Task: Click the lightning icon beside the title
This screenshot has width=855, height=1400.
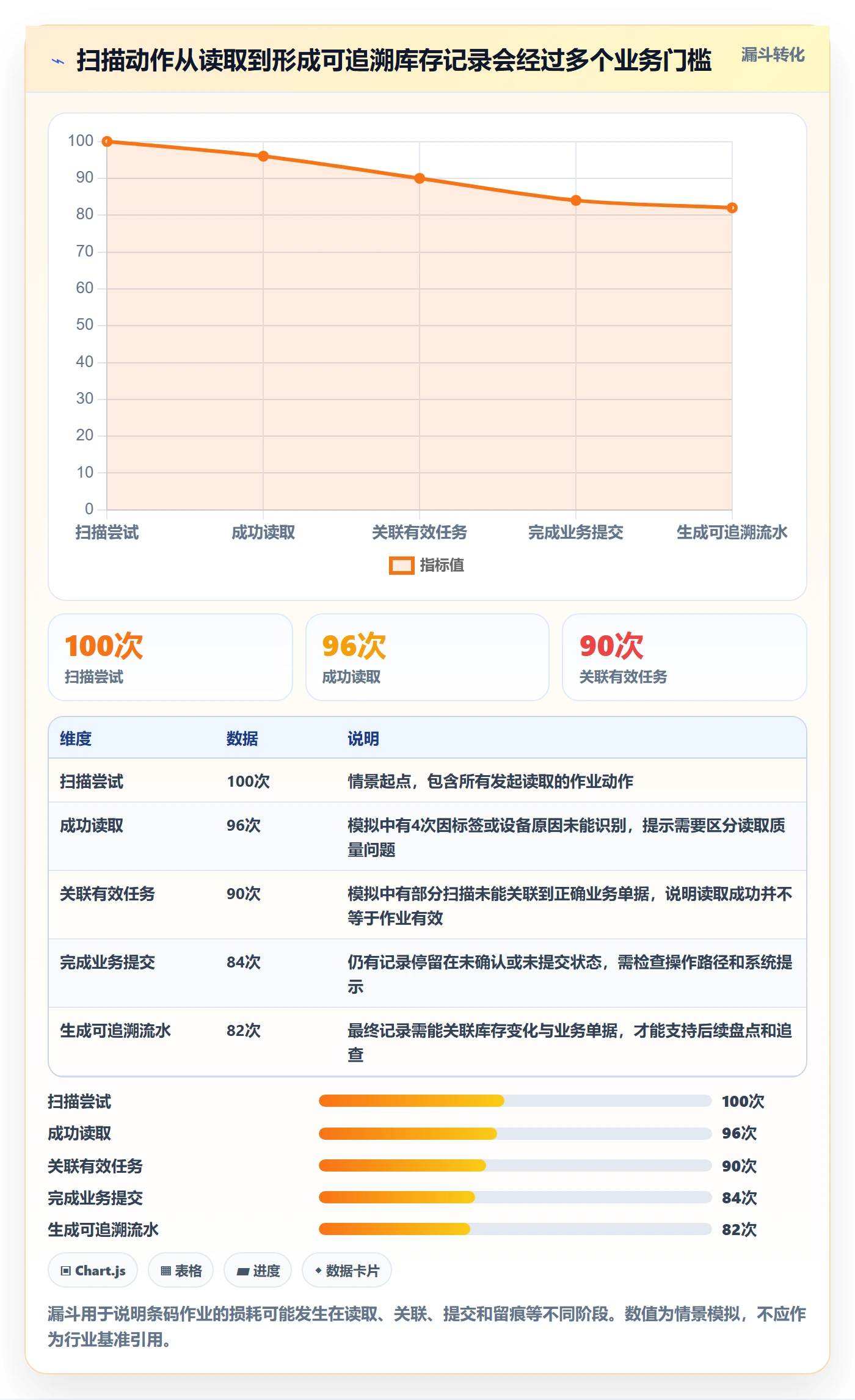Action: click(x=58, y=61)
